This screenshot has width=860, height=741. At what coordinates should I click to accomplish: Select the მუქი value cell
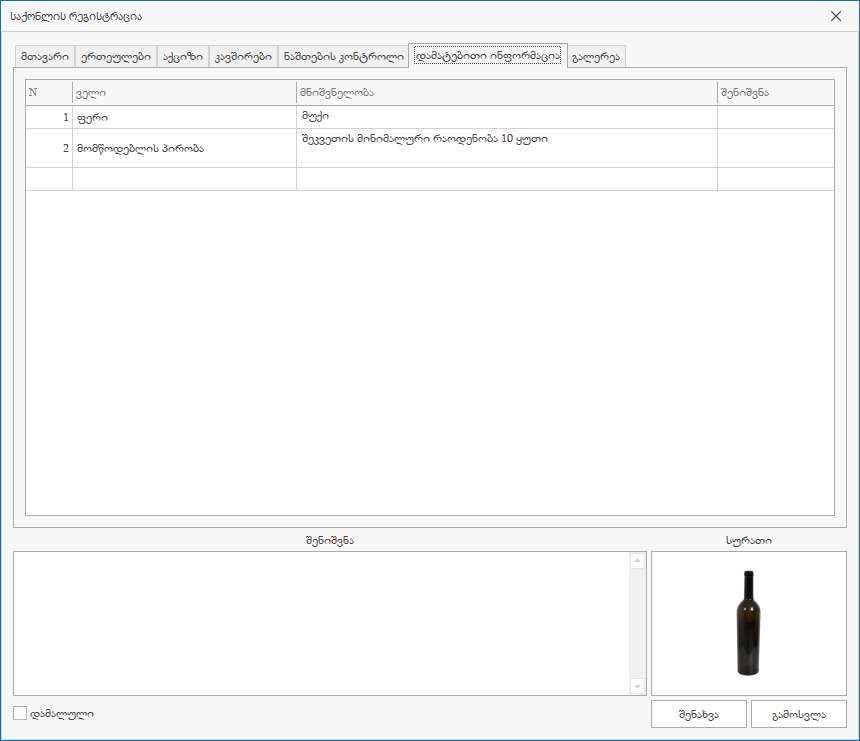[x=506, y=117]
